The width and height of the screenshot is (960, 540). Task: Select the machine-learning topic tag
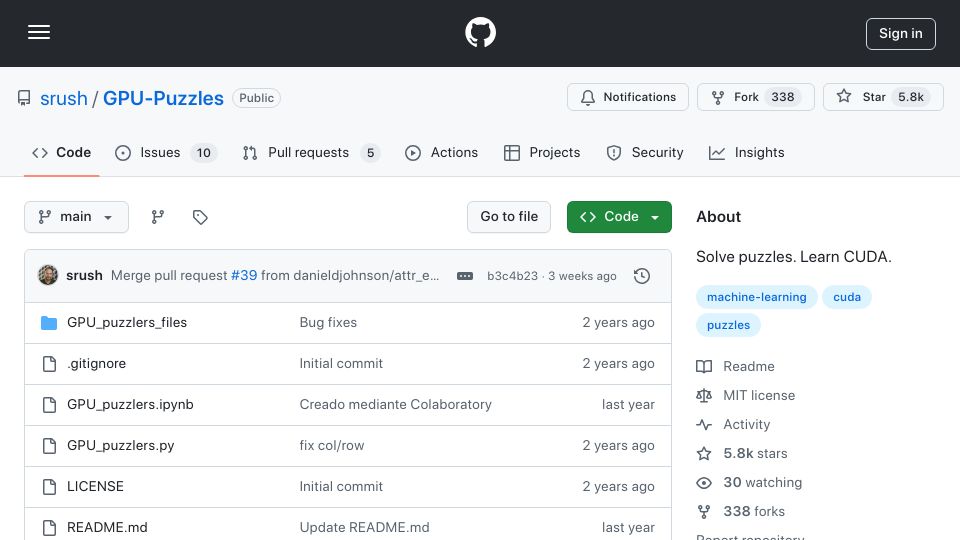757,297
